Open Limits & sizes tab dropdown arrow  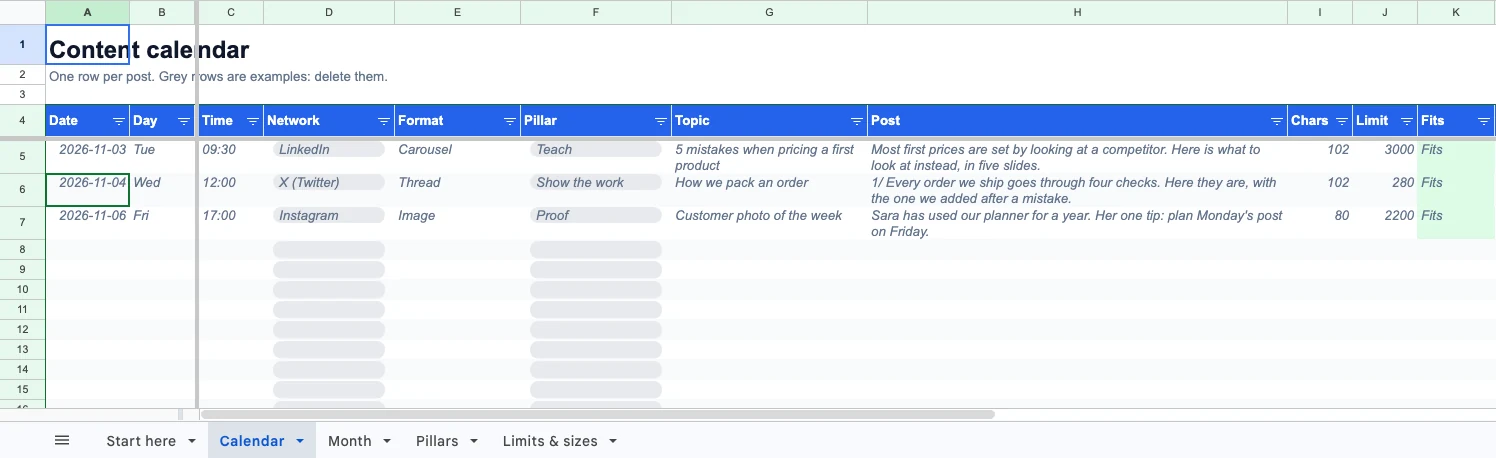pyautogui.click(x=612, y=441)
